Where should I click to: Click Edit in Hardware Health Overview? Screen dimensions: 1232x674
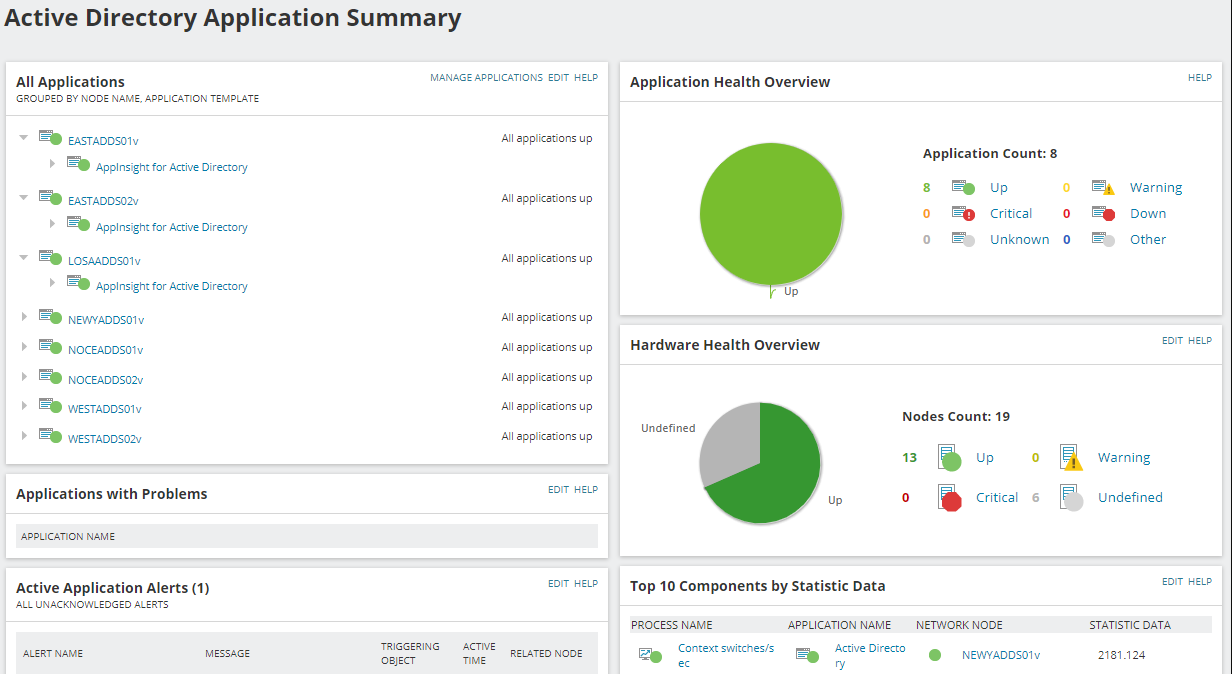[1172, 341]
